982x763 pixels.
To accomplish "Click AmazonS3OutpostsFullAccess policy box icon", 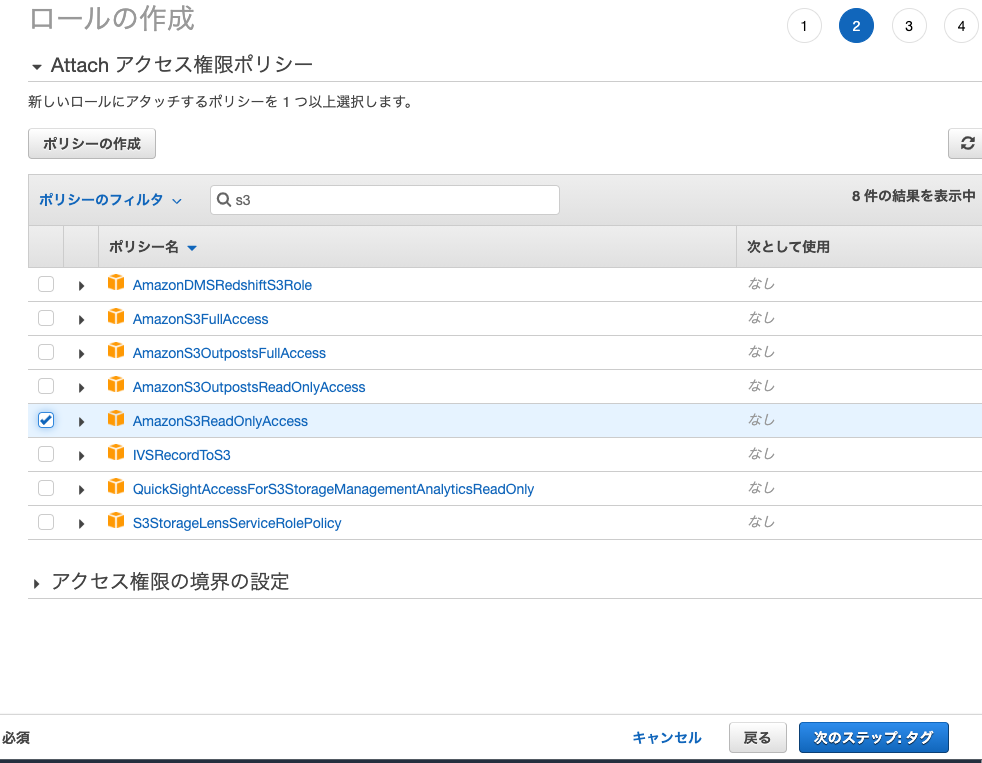I will pos(116,351).
